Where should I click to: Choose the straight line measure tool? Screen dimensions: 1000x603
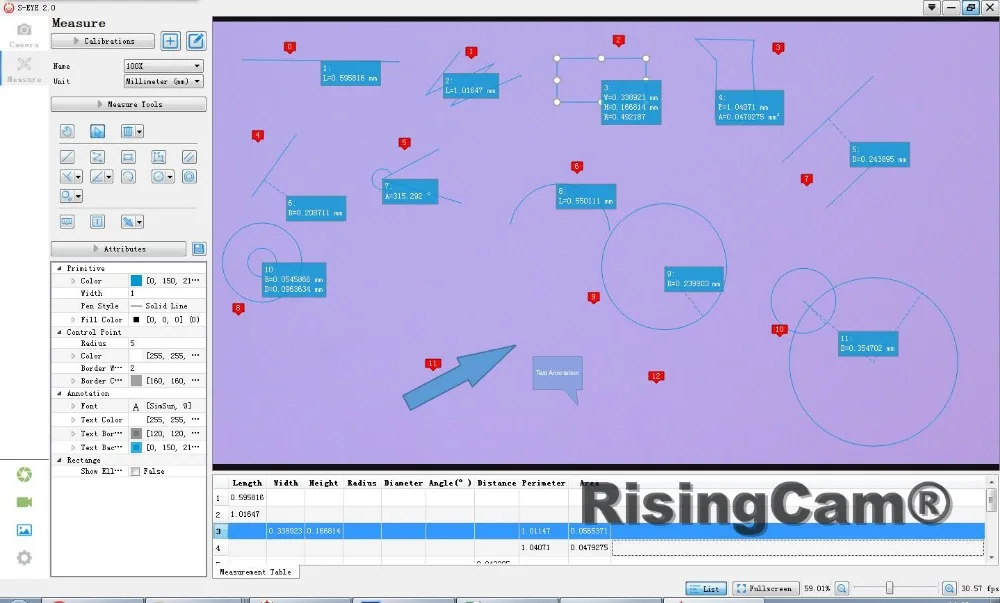pos(67,157)
